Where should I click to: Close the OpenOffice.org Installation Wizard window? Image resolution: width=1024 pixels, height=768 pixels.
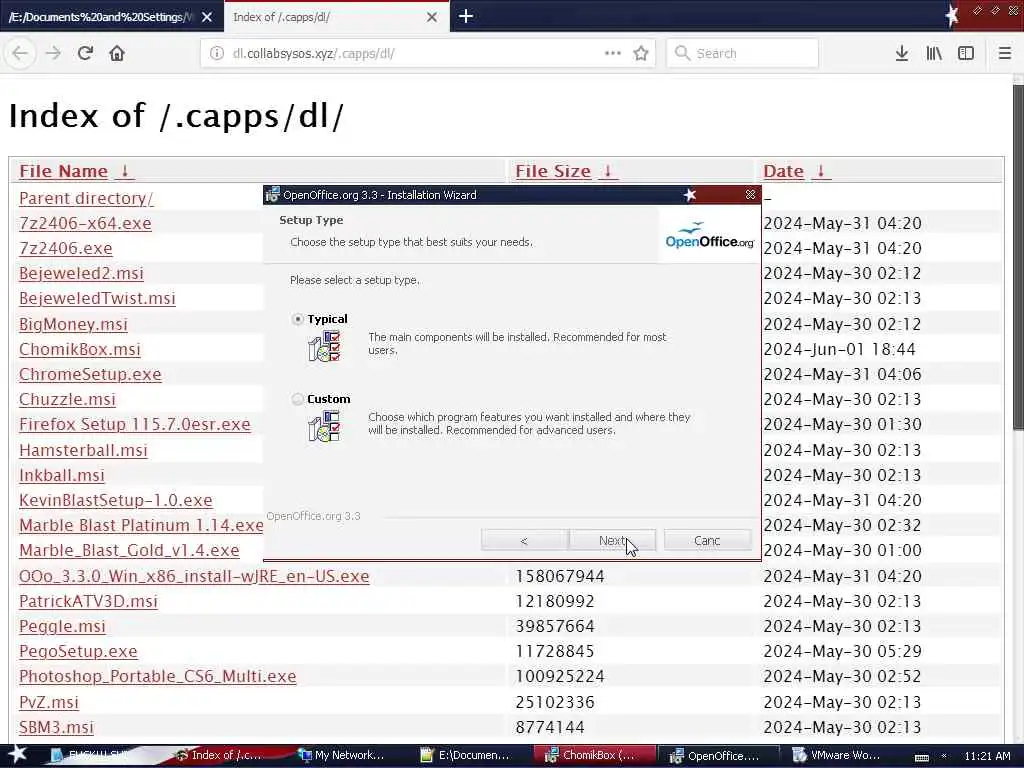coord(750,195)
